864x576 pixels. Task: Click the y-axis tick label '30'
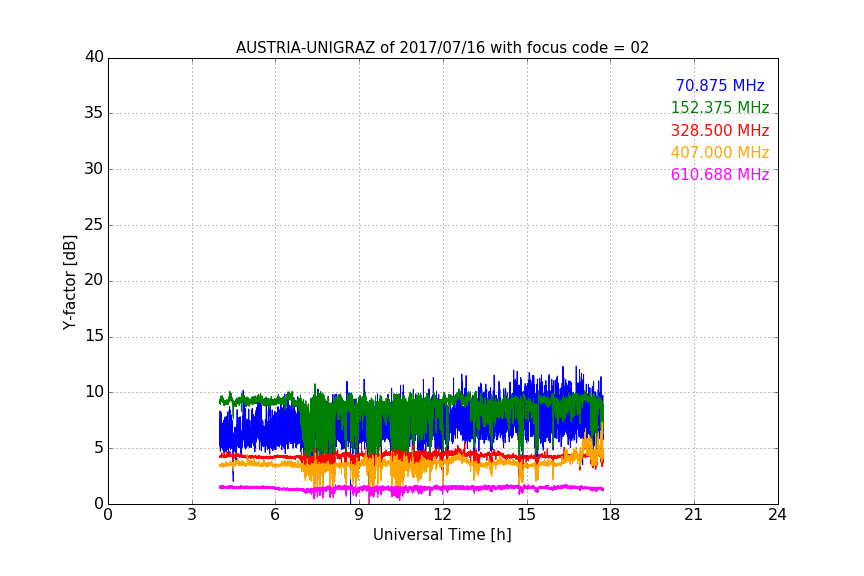click(x=94, y=169)
